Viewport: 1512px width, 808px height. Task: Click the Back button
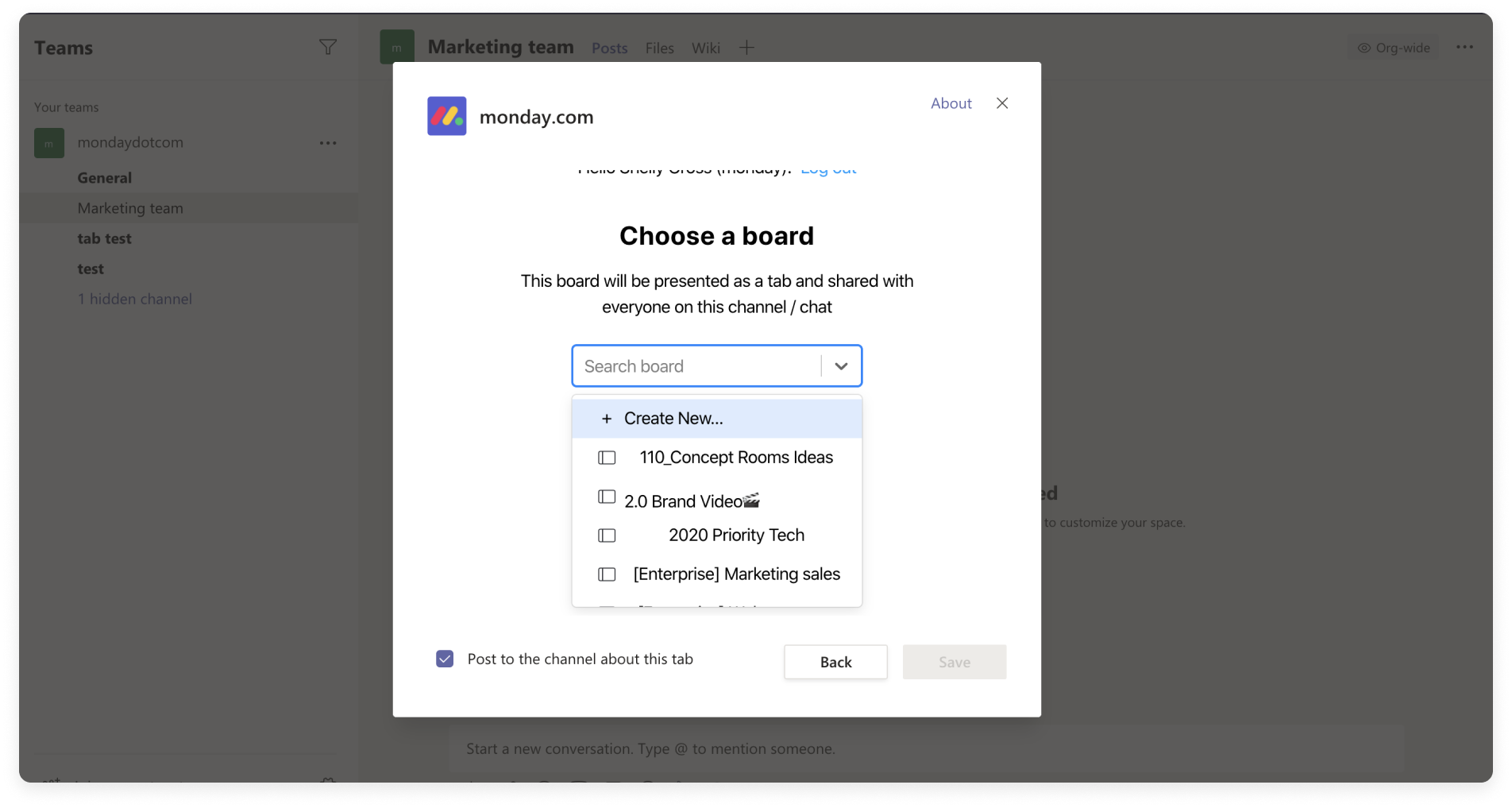[835, 662]
